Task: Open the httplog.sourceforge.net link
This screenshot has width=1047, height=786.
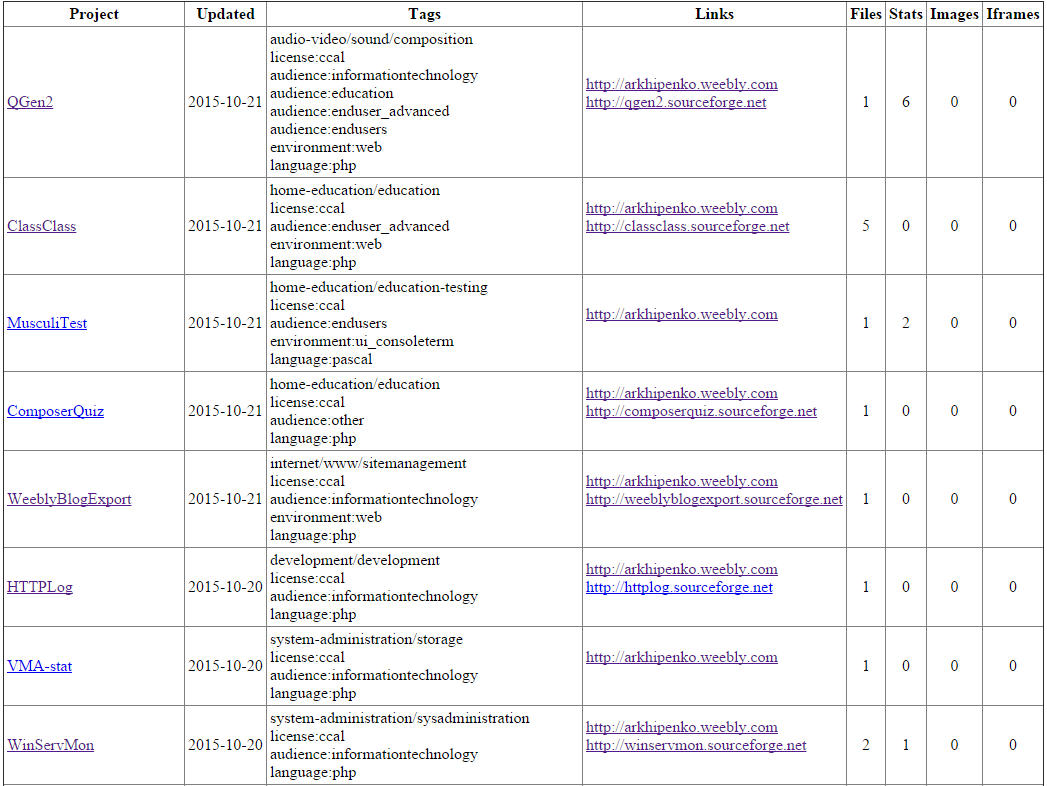Action: tap(679, 587)
